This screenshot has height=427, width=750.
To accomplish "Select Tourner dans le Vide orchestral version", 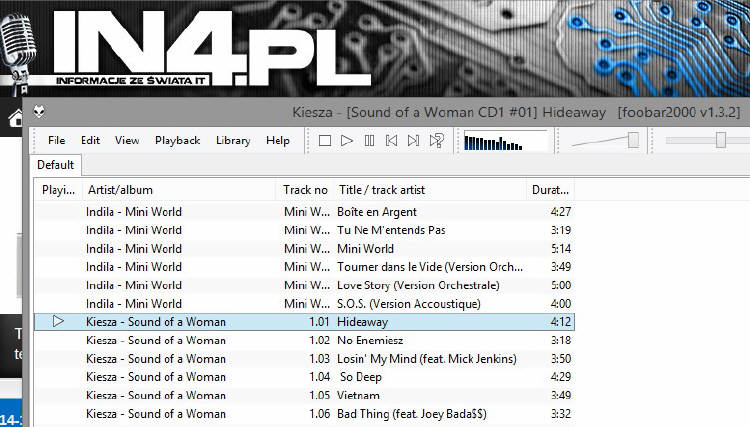I will pos(304,267).
